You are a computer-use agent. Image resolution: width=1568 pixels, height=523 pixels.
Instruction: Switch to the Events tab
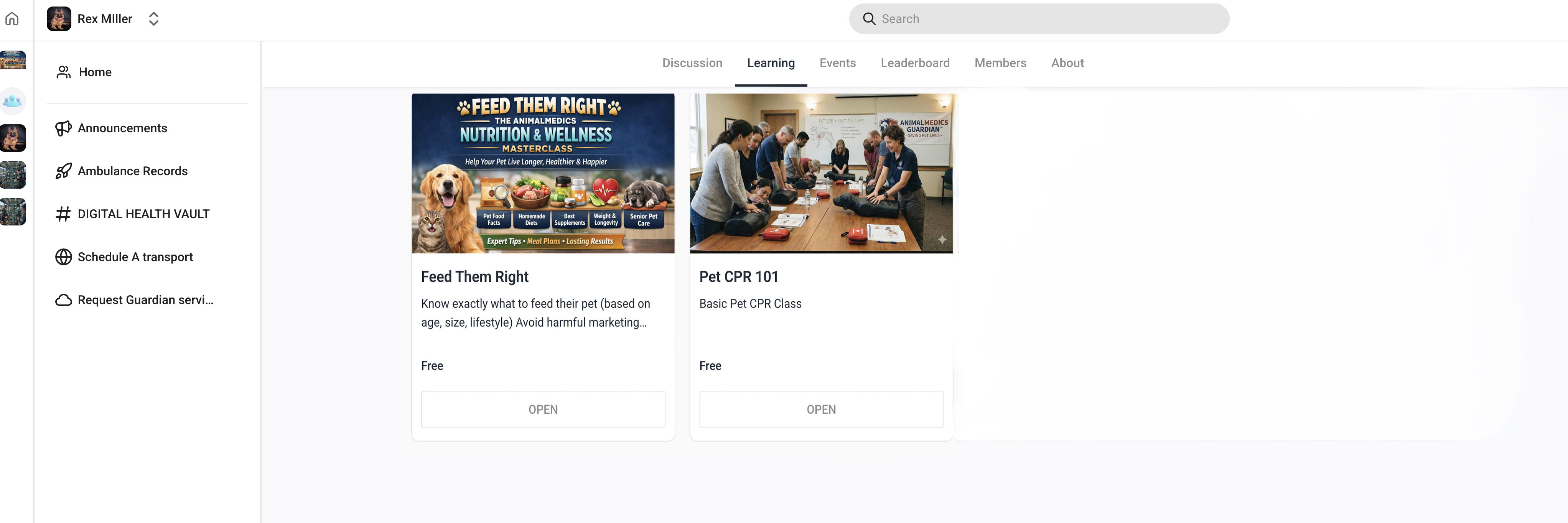[838, 63]
